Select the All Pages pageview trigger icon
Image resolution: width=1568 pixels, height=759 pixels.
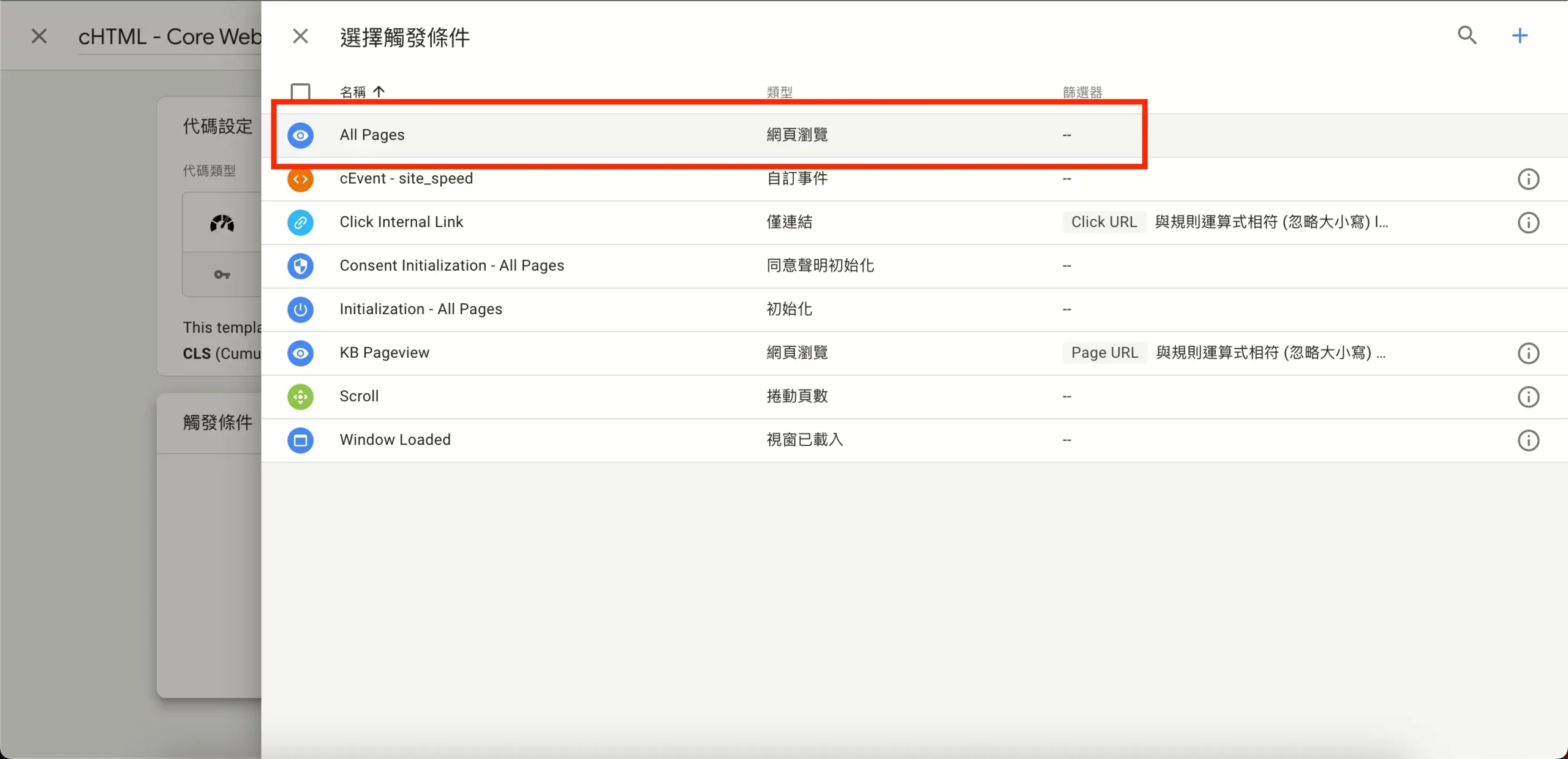(300, 135)
